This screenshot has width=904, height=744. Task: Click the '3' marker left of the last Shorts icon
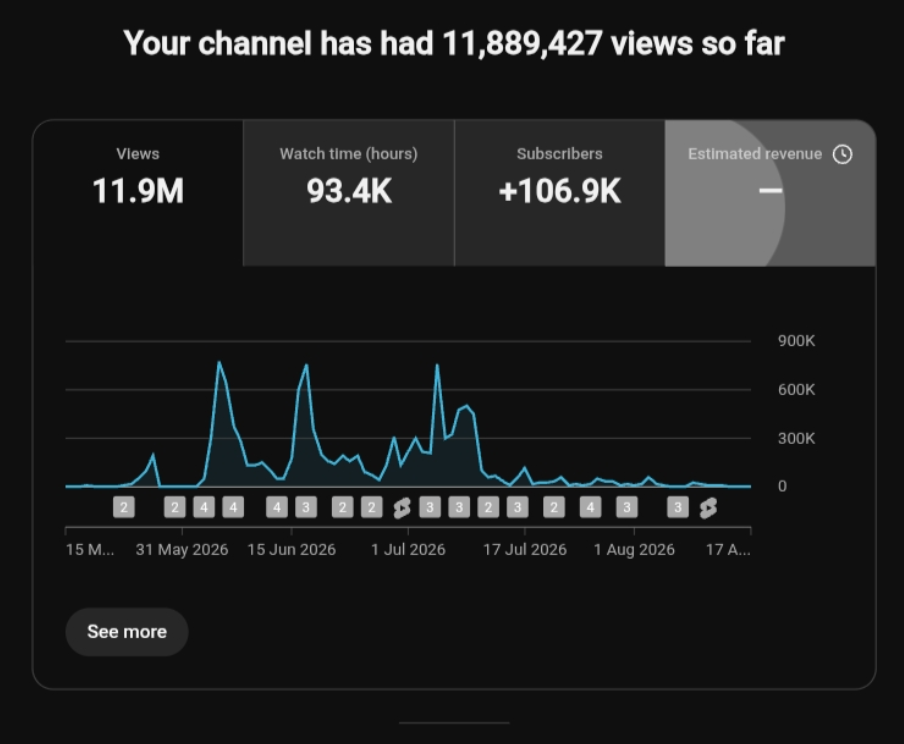point(678,508)
